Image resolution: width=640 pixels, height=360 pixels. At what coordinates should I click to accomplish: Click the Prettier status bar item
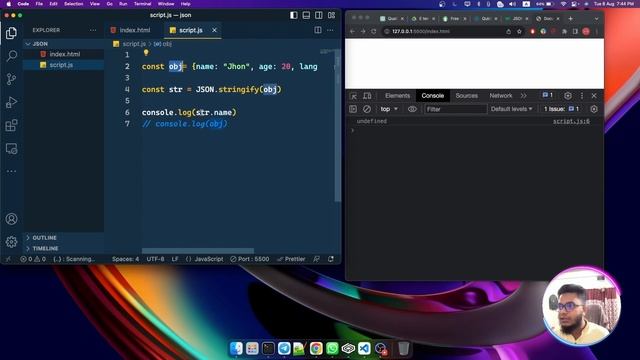[291, 259]
